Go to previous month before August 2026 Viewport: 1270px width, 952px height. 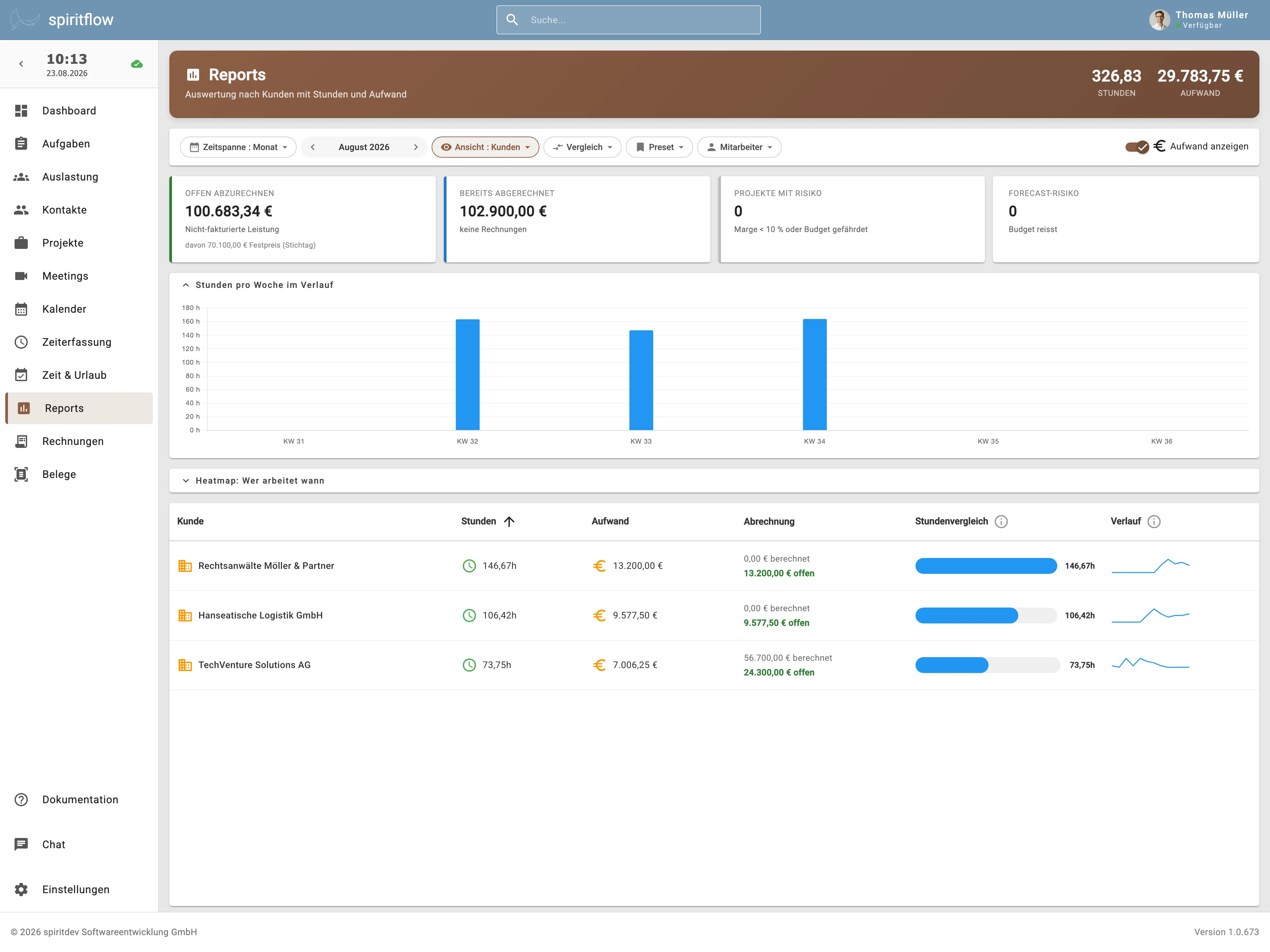tap(313, 147)
